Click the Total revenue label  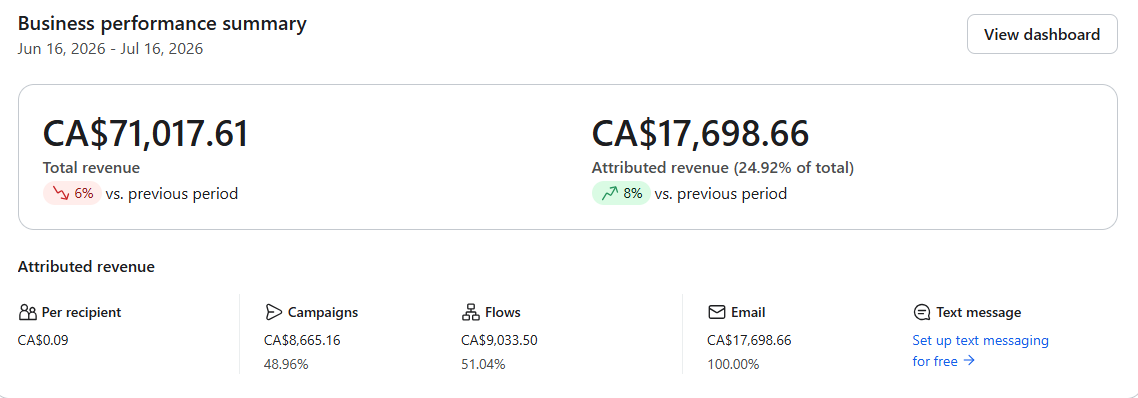(x=91, y=168)
